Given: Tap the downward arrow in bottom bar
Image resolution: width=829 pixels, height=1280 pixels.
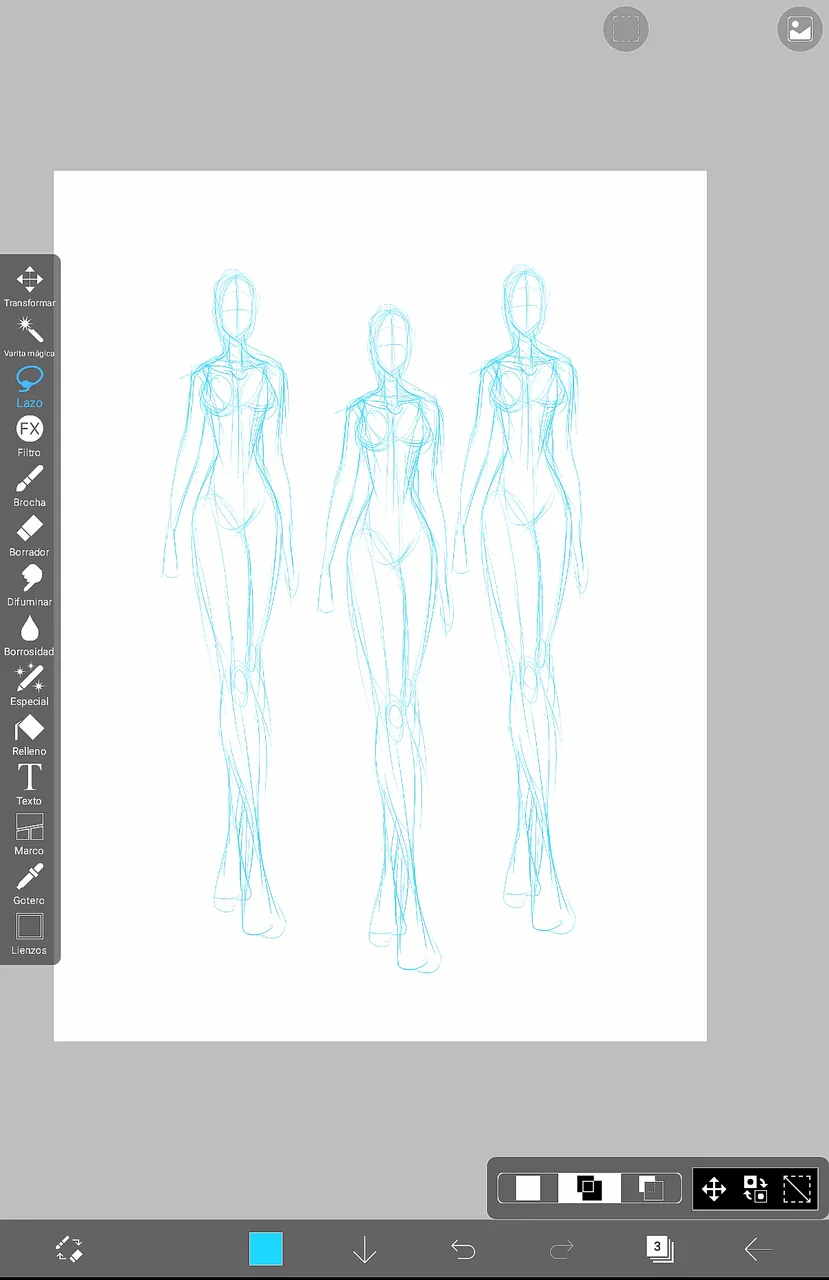Looking at the screenshot, I should point(364,1249).
